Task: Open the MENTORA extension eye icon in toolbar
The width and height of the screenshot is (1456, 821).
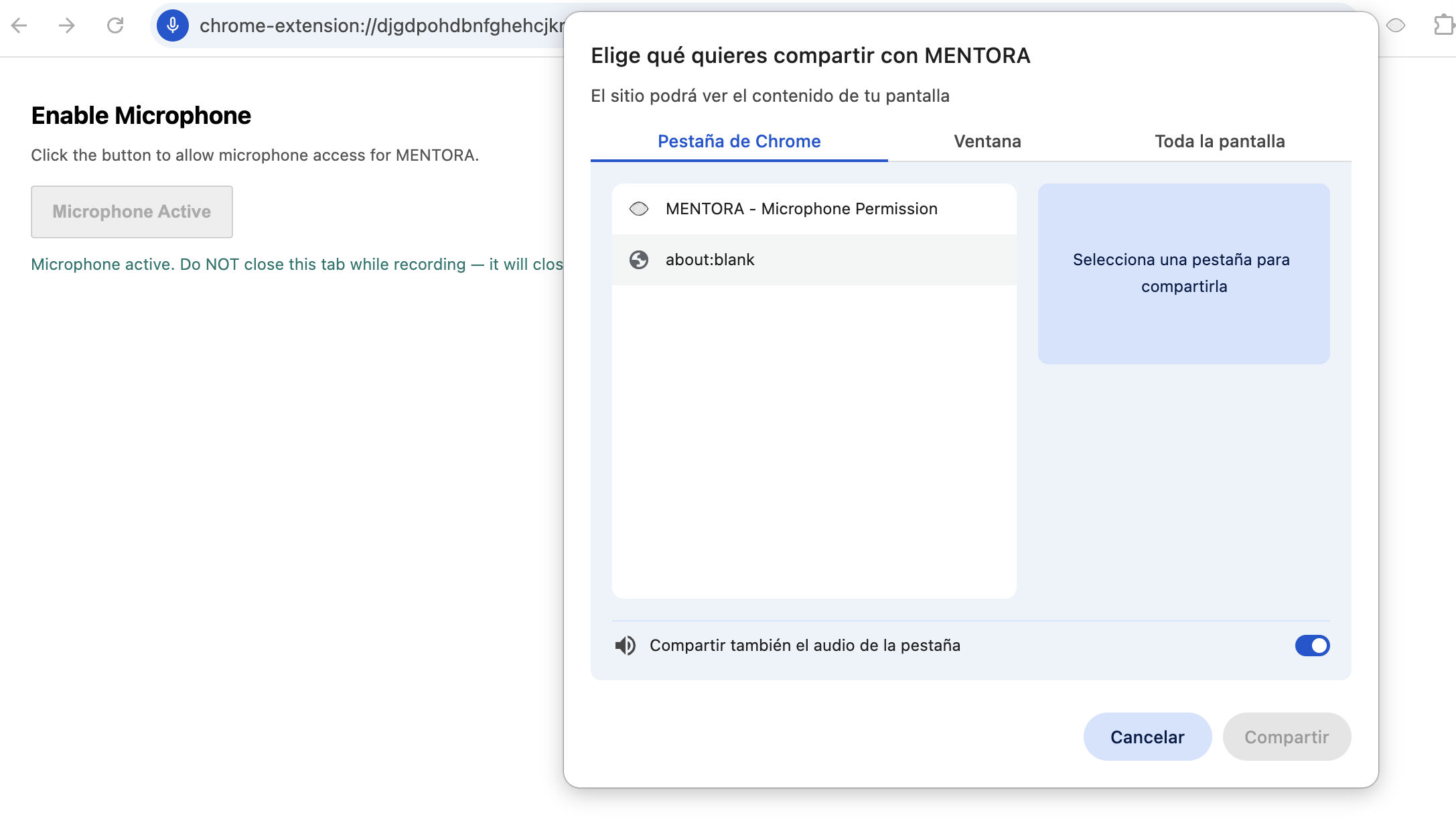Action: pos(1396,25)
